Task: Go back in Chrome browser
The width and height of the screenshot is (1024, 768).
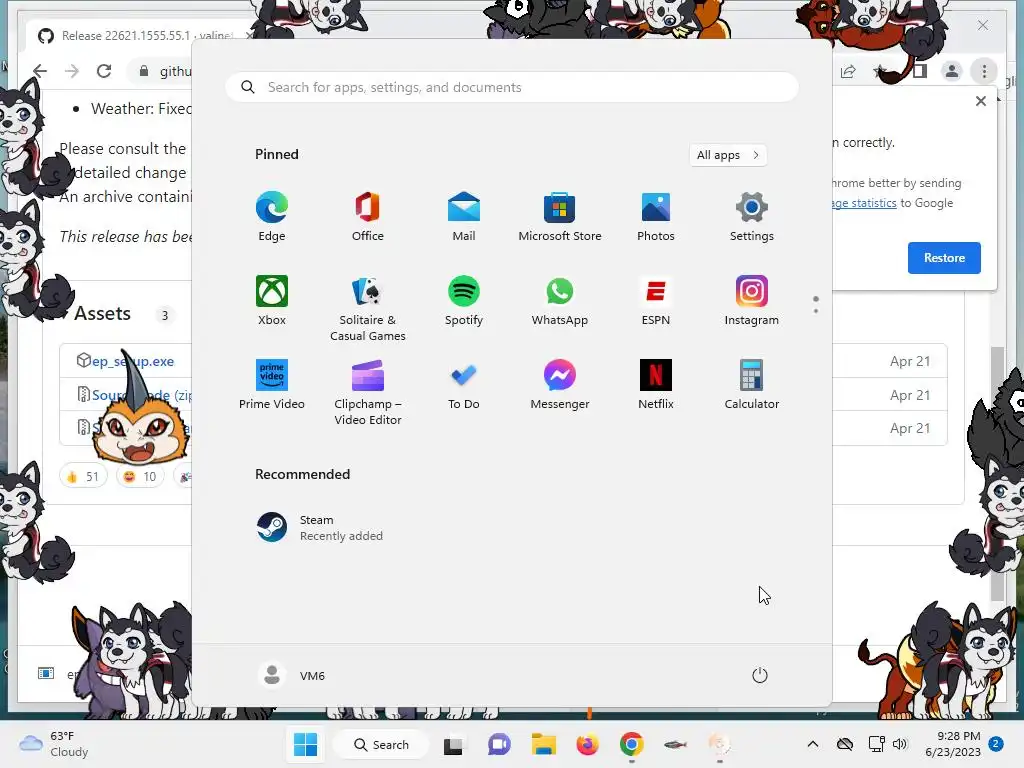Action: [x=40, y=71]
